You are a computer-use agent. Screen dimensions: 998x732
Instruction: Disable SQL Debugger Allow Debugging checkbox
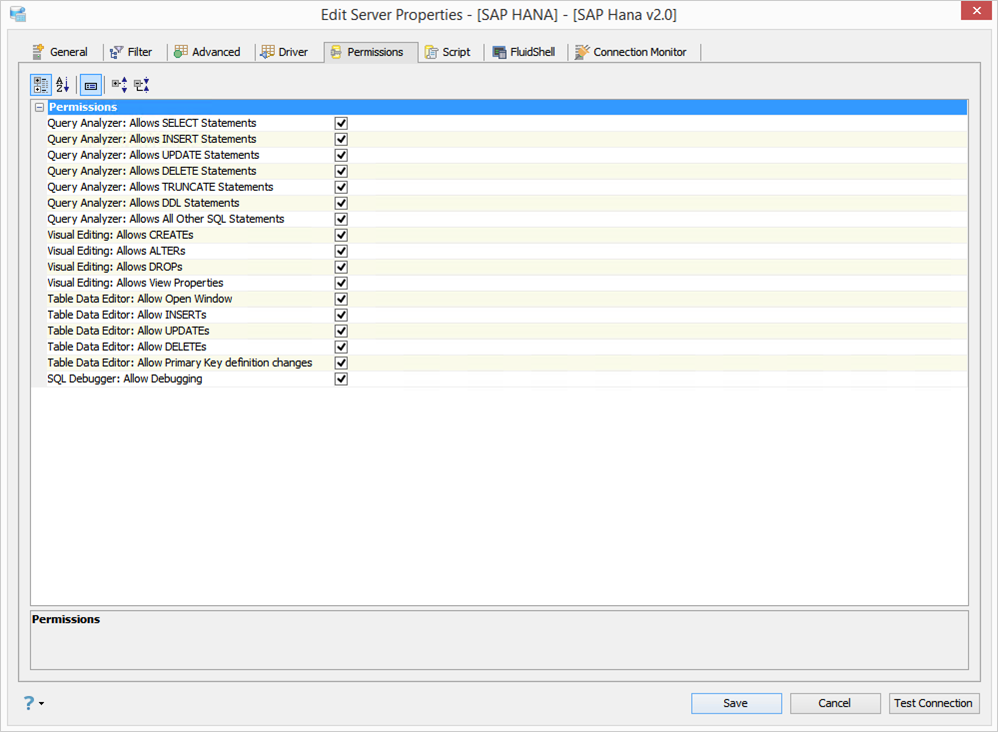[341, 379]
